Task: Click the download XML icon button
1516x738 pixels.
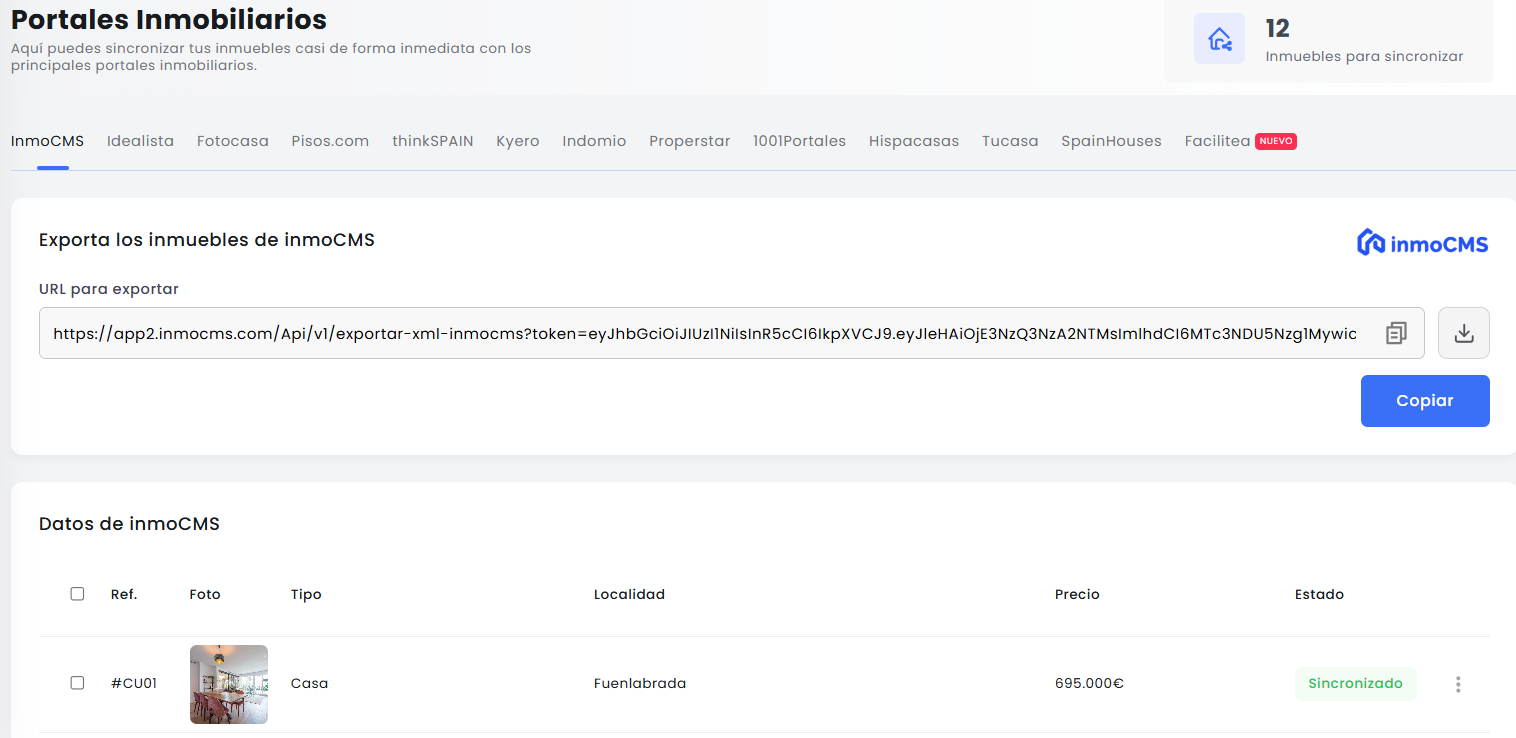Action: (x=1463, y=333)
